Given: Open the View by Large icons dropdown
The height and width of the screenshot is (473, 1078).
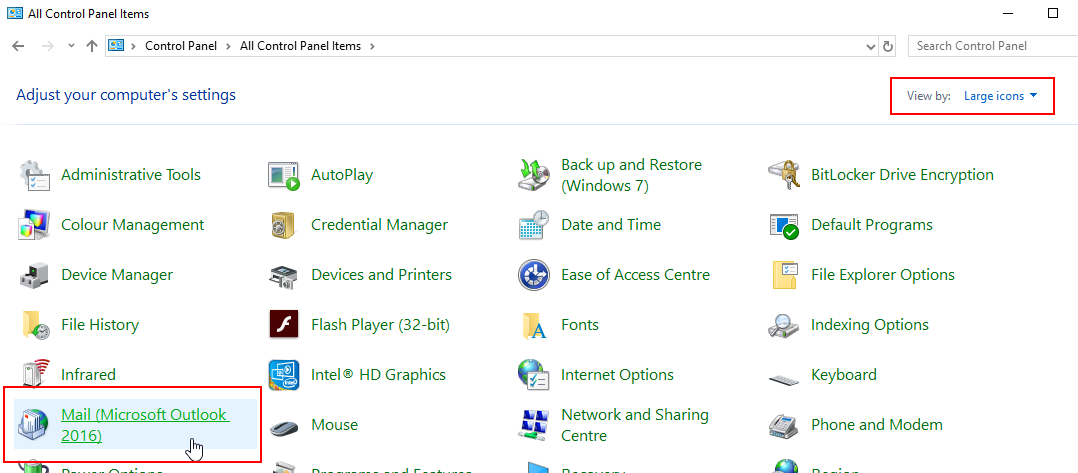Looking at the screenshot, I should click(x=1000, y=96).
